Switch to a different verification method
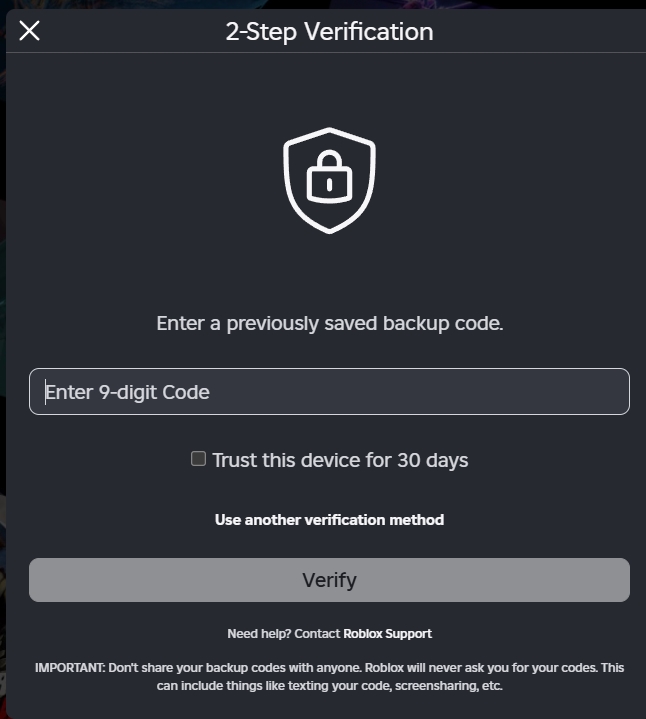 click(x=329, y=520)
